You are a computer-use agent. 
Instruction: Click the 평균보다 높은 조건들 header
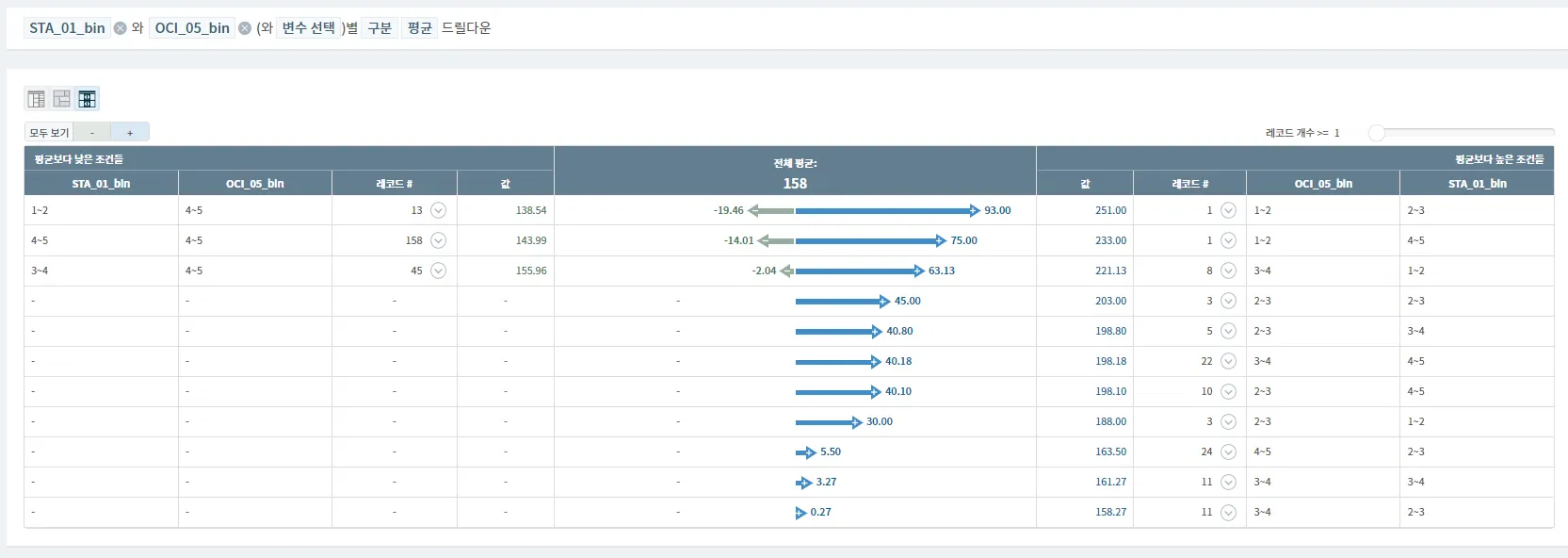coord(1499,159)
